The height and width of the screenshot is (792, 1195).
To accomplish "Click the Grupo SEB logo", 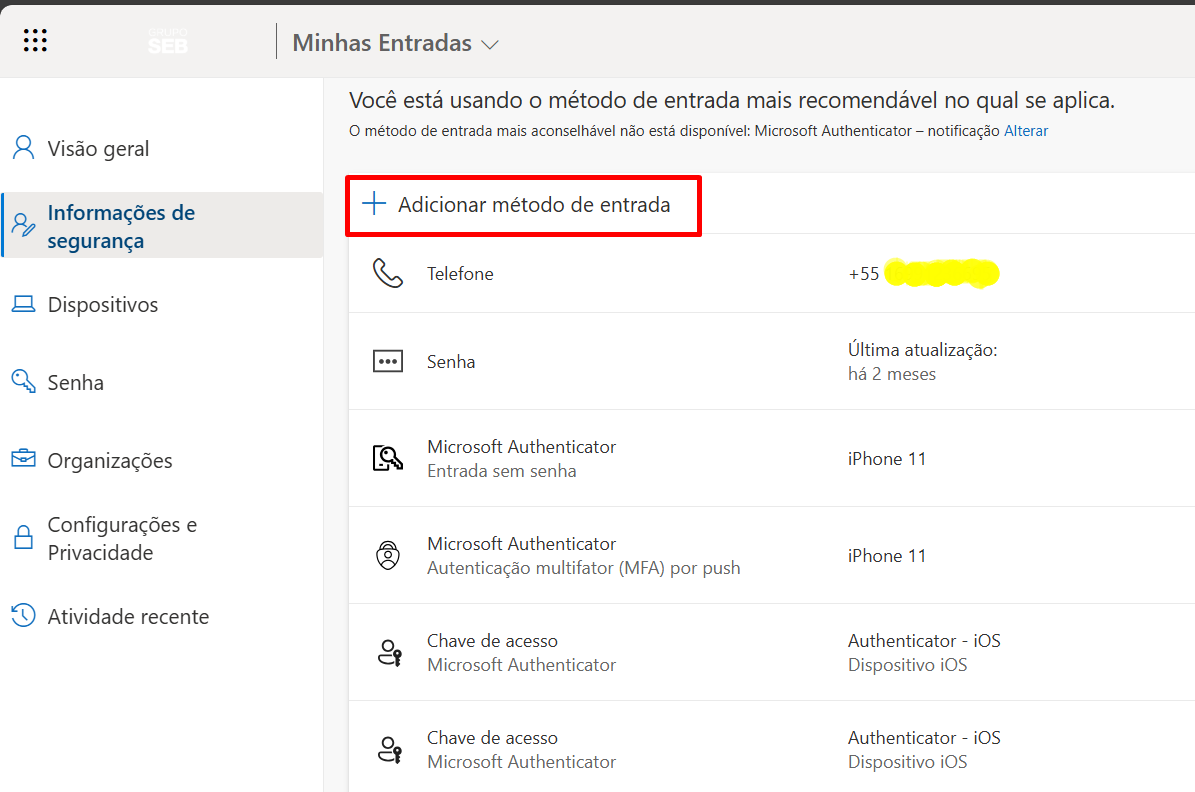I will point(168,41).
